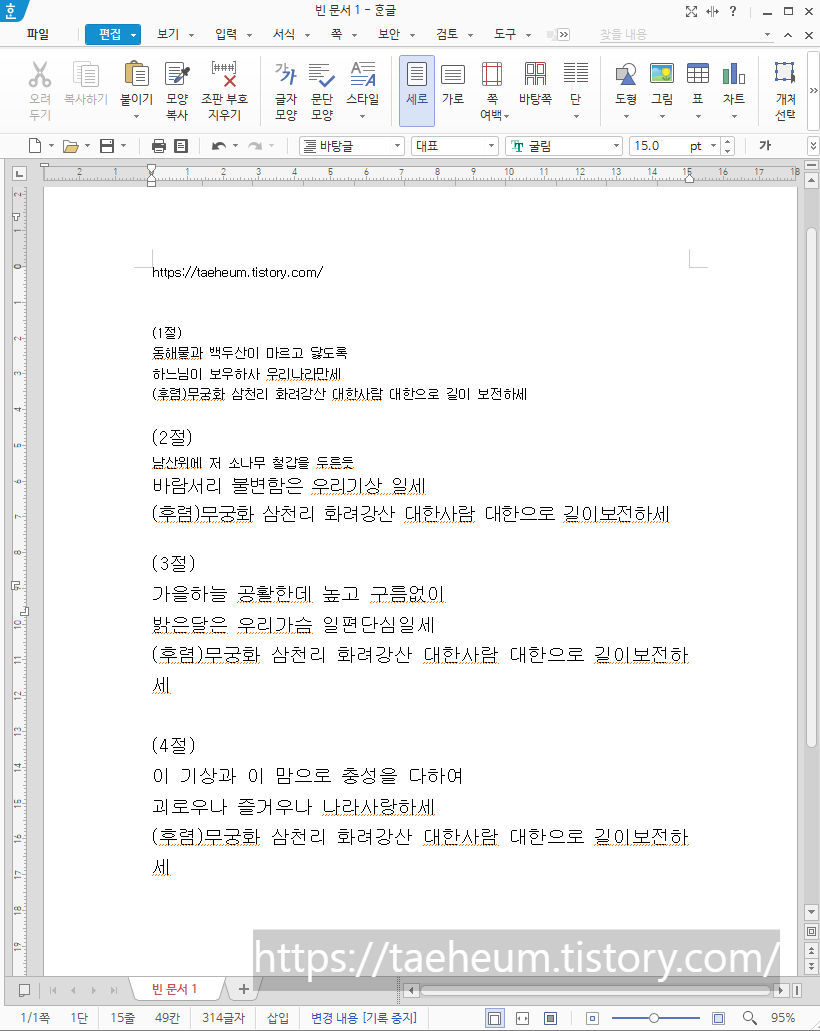Click the bold 가 button

click(x=765, y=145)
